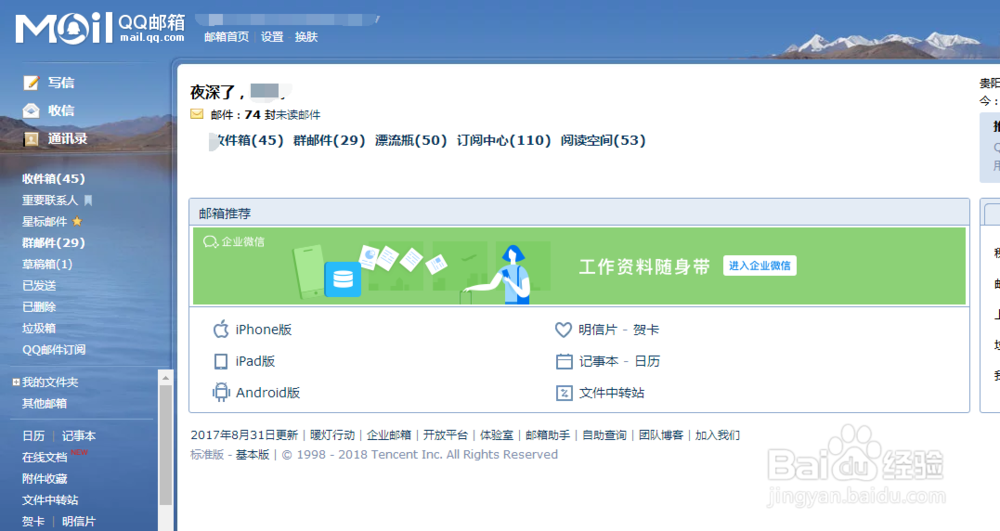Image resolution: width=1000 pixels, height=531 pixels.
Task: Click 写信 to compose mail
Action: 61,83
